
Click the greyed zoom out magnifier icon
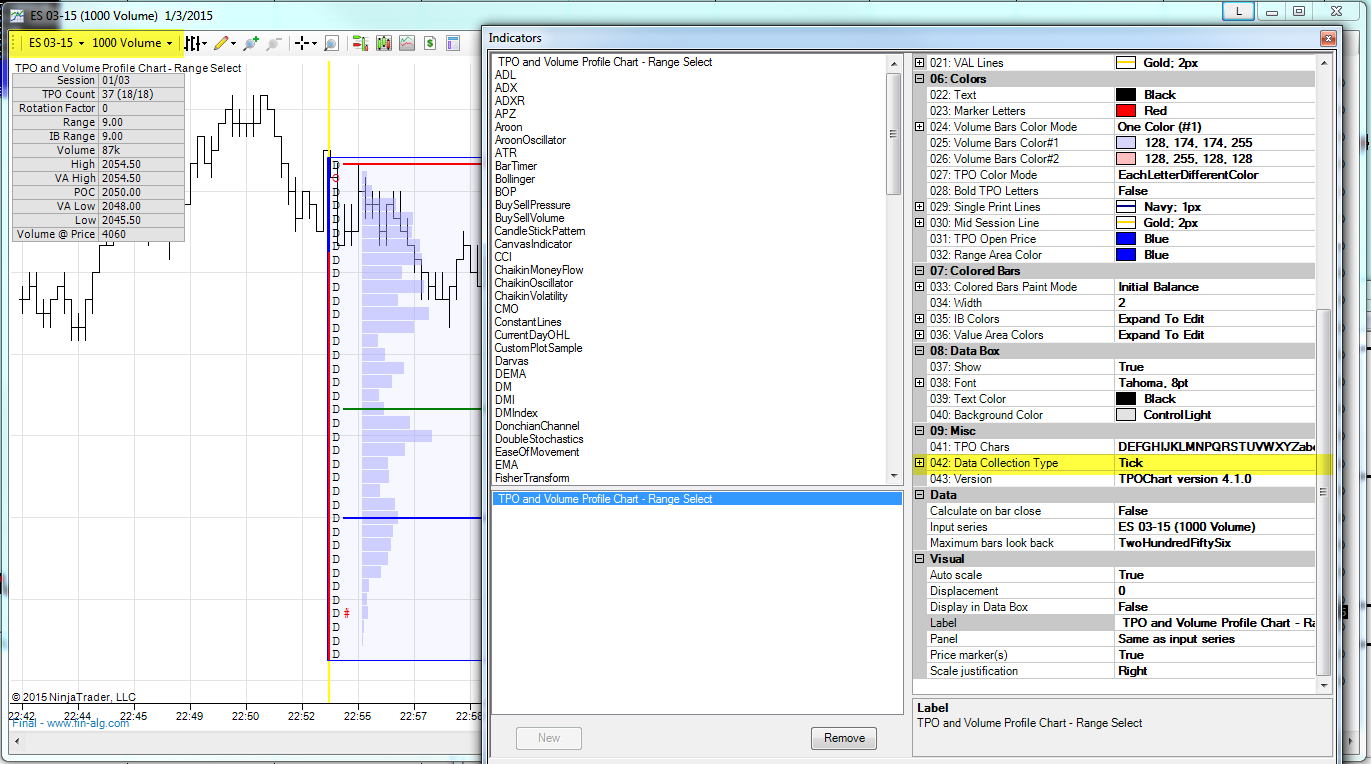[273, 43]
